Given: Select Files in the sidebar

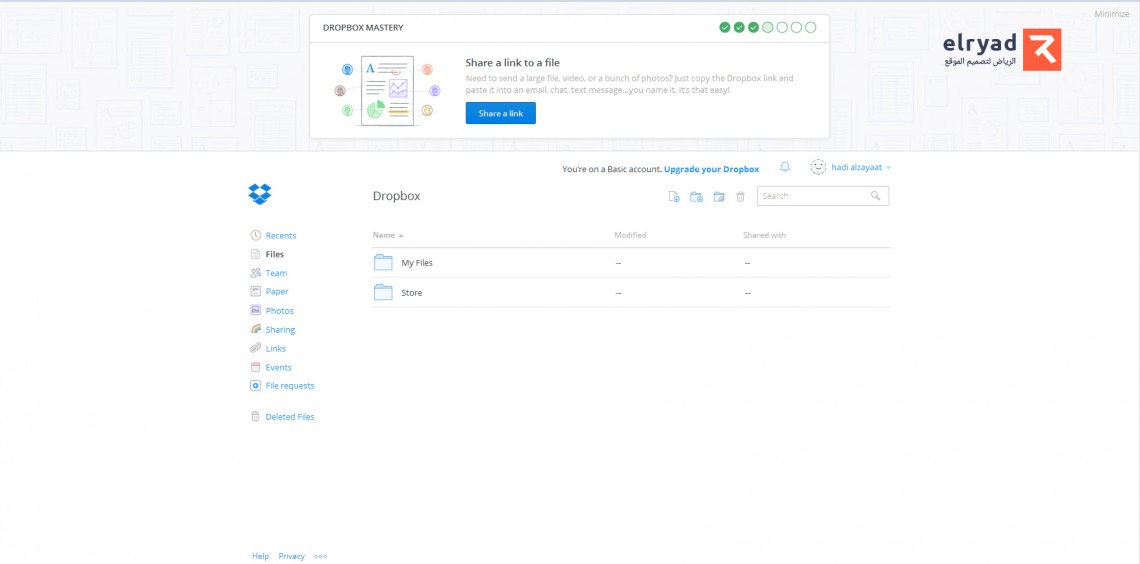Looking at the screenshot, I should pyautogui.click(x=275, y=254).
